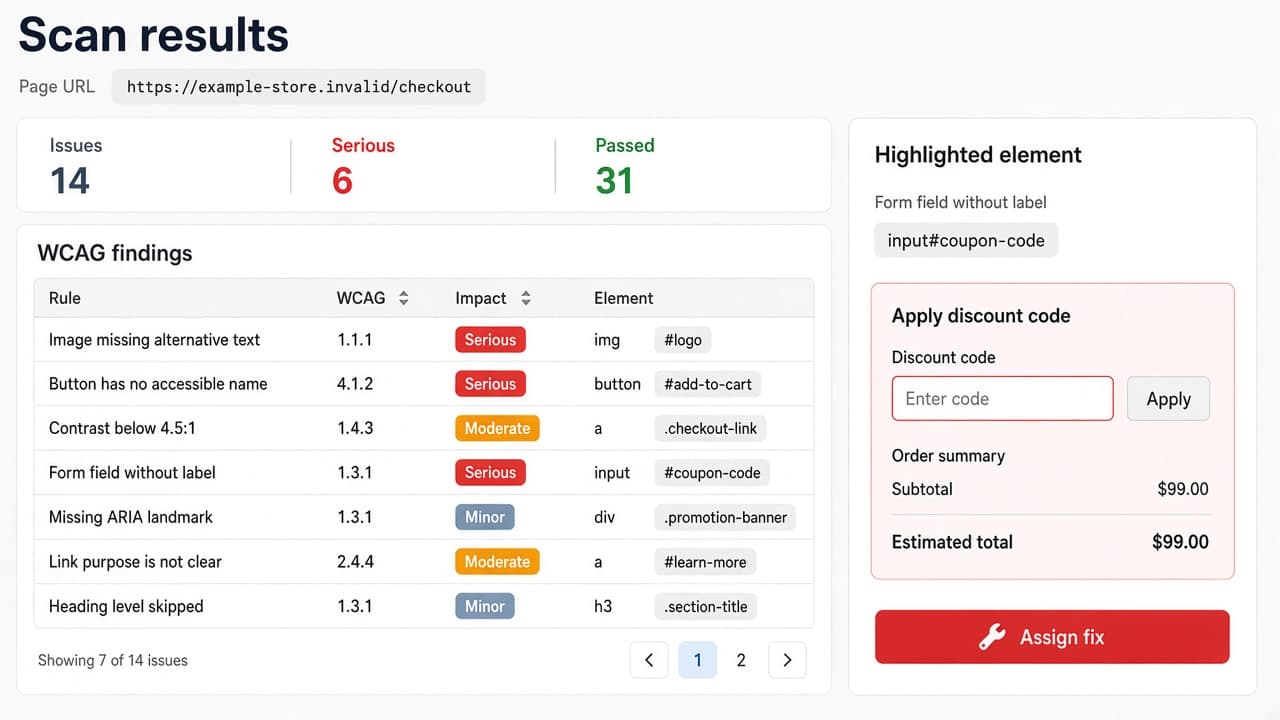Sort findings by the Impact column arrows
Viewport: 1280px width, 720px height.
coord(526,298)
